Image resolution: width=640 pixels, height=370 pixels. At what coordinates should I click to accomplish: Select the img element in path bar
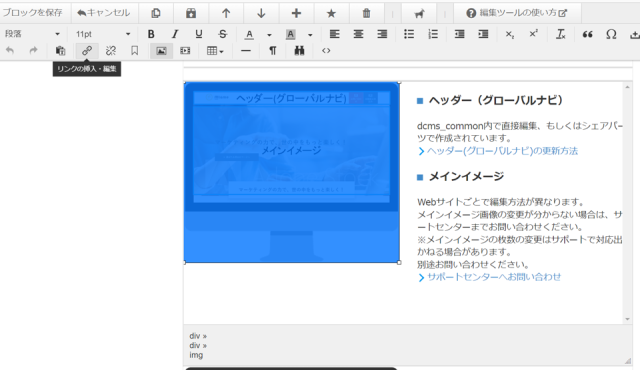[196, 355]
